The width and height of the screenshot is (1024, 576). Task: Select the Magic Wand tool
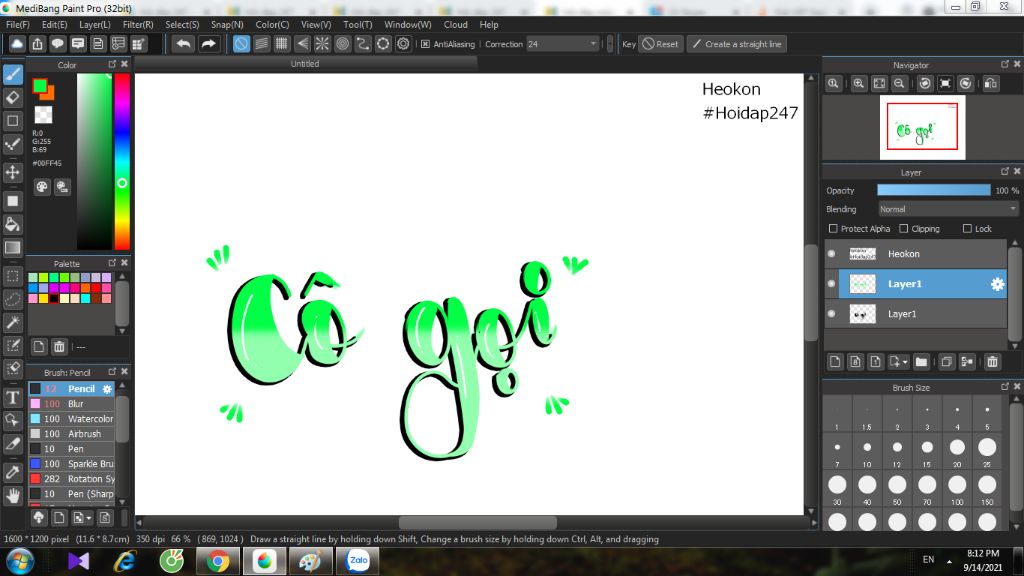coord(12,323)
